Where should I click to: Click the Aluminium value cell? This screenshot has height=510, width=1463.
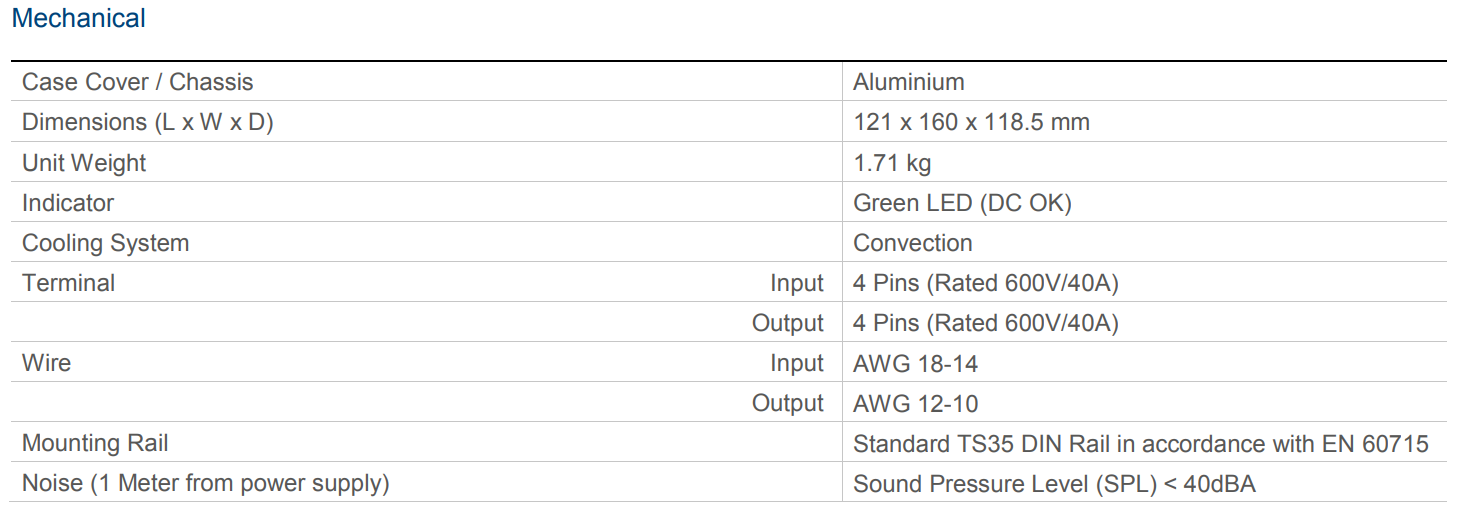pos(908,82)
